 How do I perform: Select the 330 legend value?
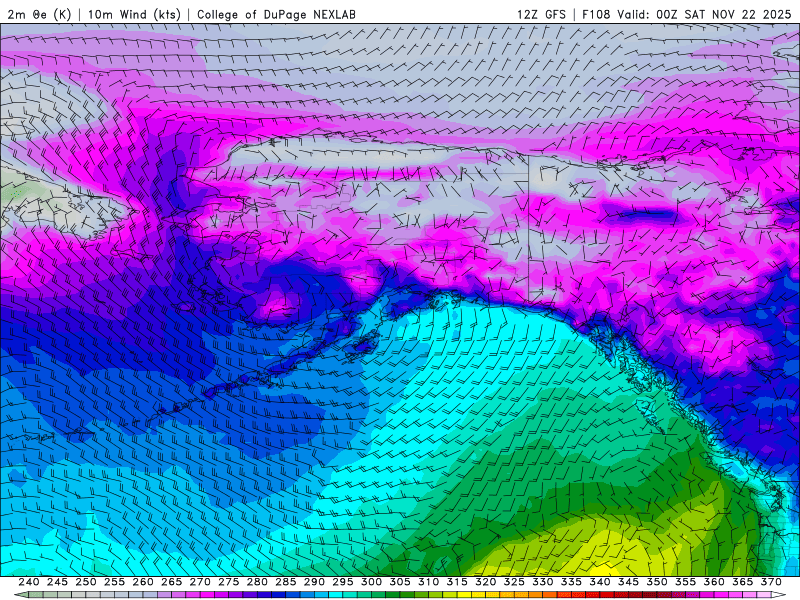[543, 582]
